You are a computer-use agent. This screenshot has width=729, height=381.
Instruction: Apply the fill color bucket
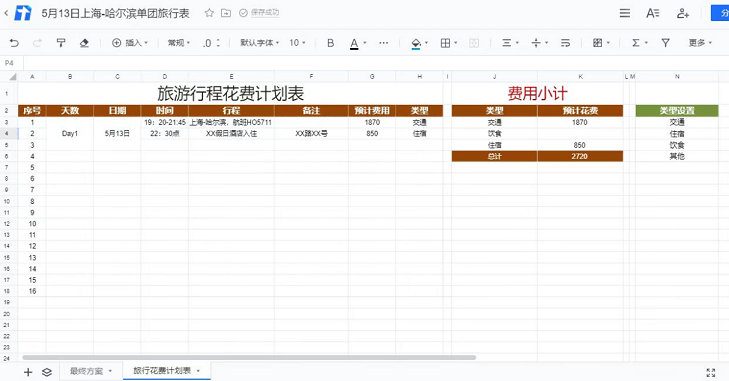pos(416,43)
